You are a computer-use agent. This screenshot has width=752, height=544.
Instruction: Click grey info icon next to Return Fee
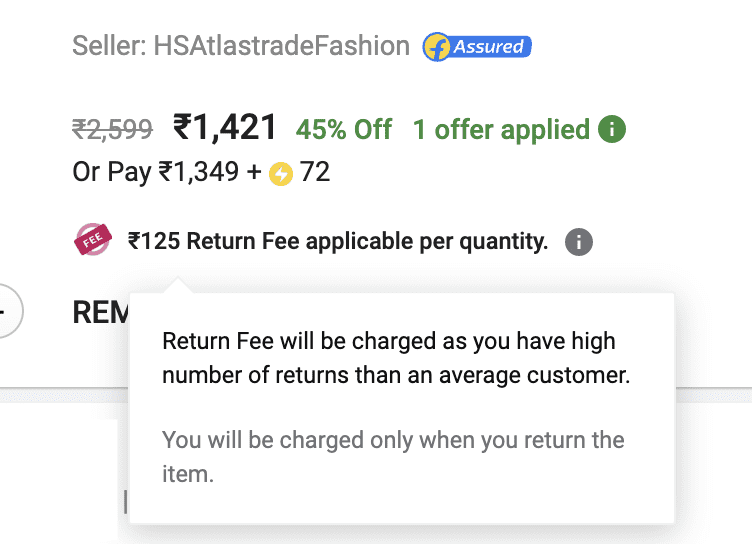point(578,242)
